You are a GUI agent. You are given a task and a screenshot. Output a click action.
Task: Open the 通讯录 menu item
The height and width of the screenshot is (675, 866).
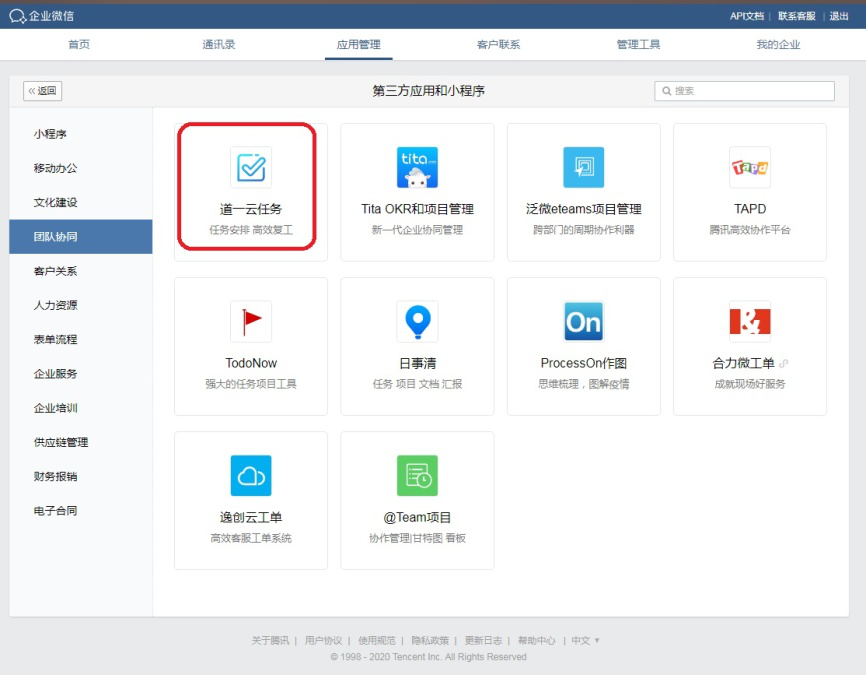[218, 44]
